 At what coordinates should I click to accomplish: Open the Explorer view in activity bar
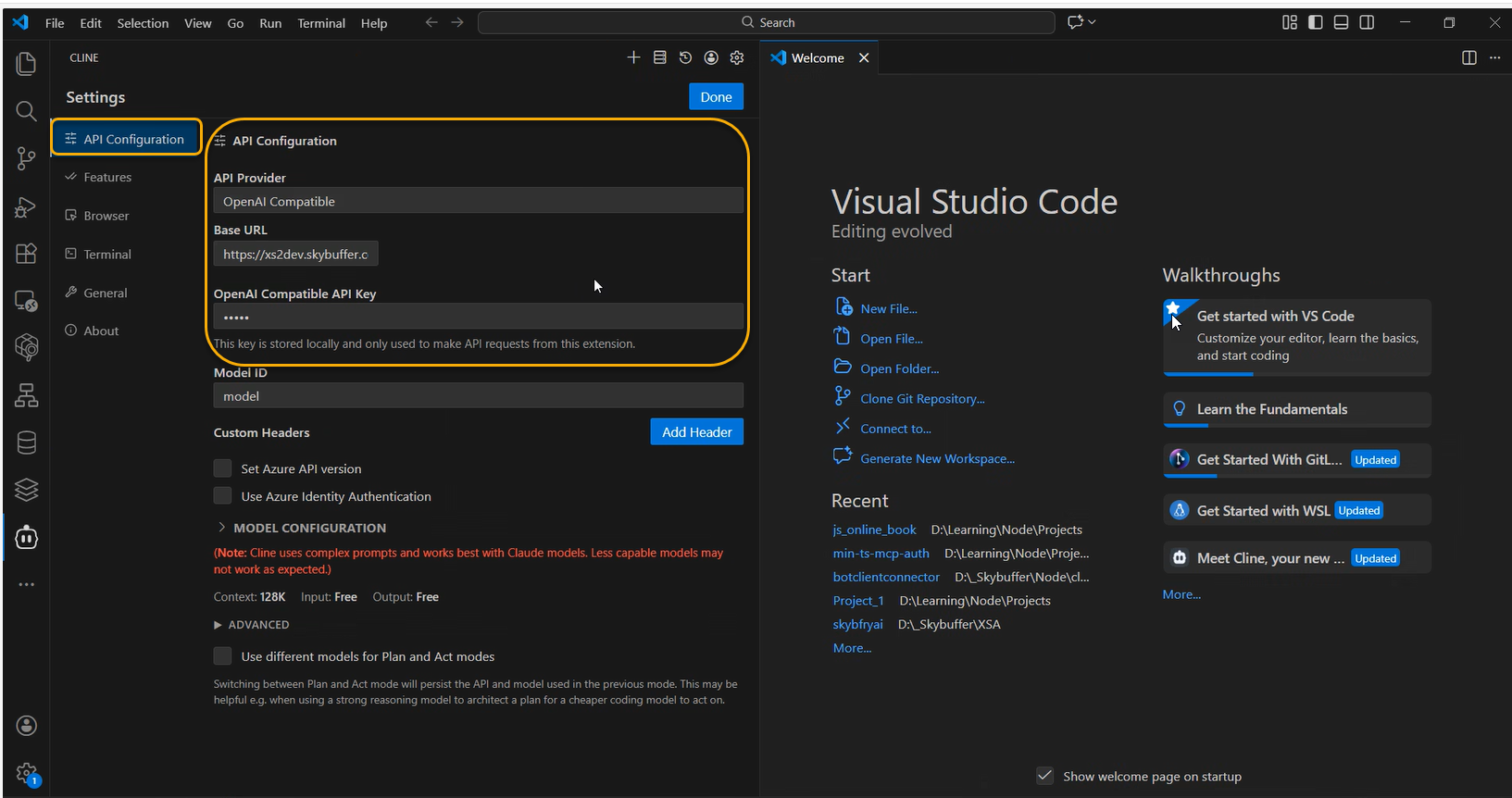click(x=26, y=63)
